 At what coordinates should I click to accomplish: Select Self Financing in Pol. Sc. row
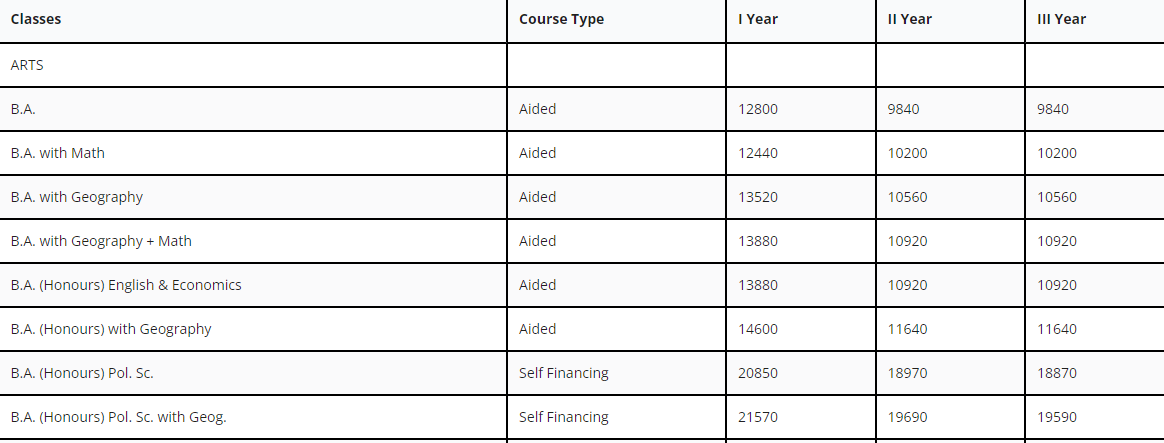pos(563,373)
